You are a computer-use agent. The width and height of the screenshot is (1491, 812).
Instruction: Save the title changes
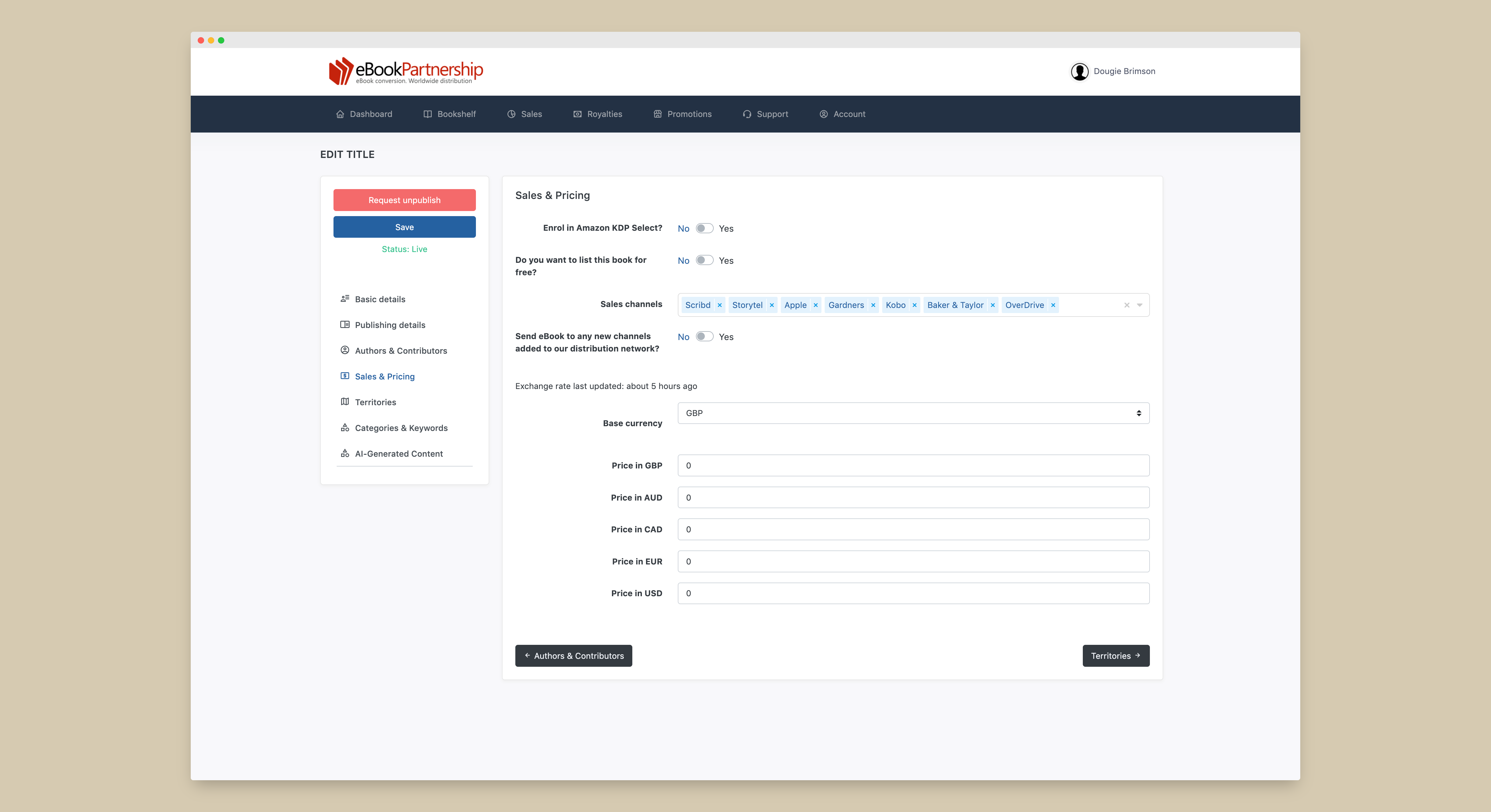coord(404,226)
